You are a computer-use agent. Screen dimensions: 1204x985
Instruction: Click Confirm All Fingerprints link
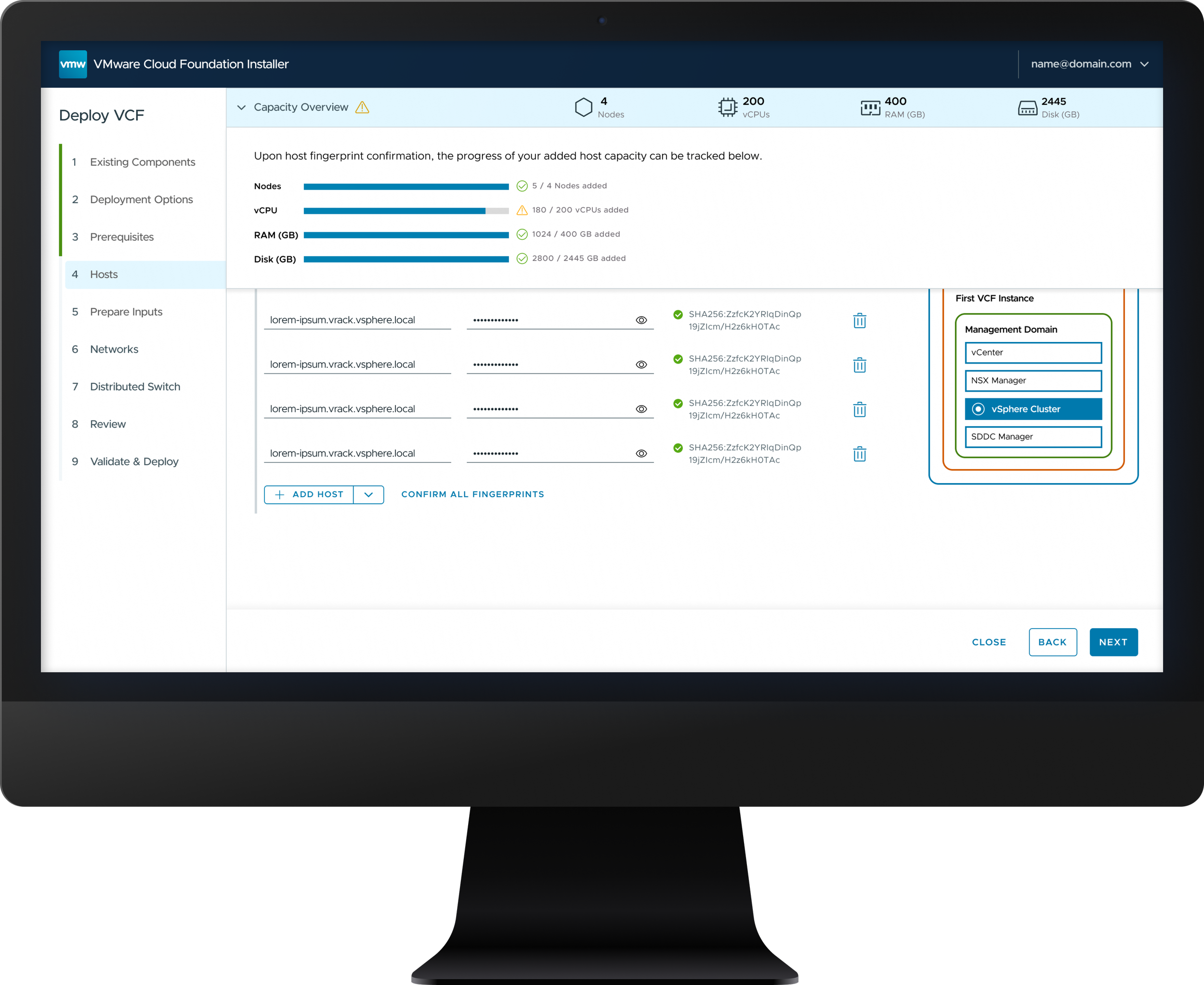(472, 495)
